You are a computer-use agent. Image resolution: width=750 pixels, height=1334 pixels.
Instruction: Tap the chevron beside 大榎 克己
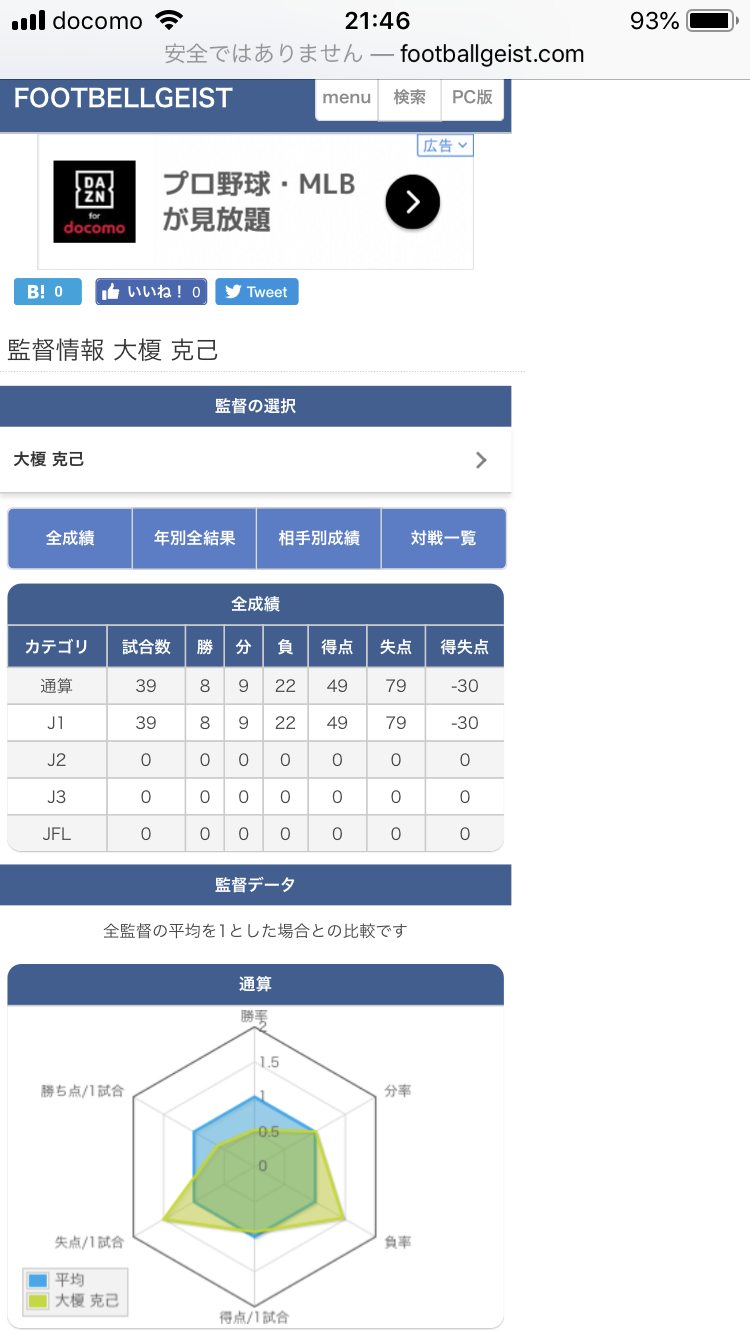click(x=481, y=460)
